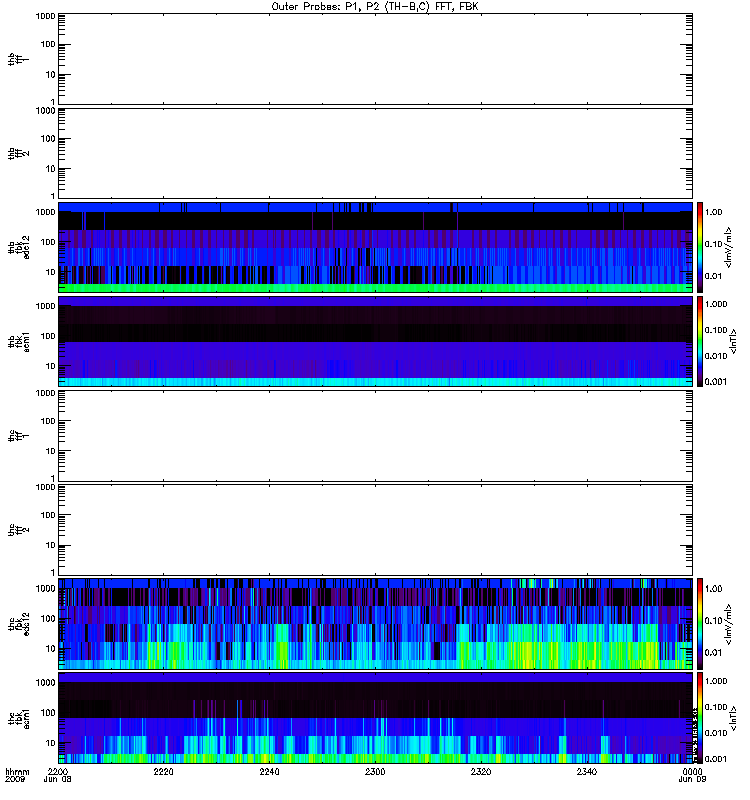Select the empty thb fff 1 plot panel

[375, 59]
